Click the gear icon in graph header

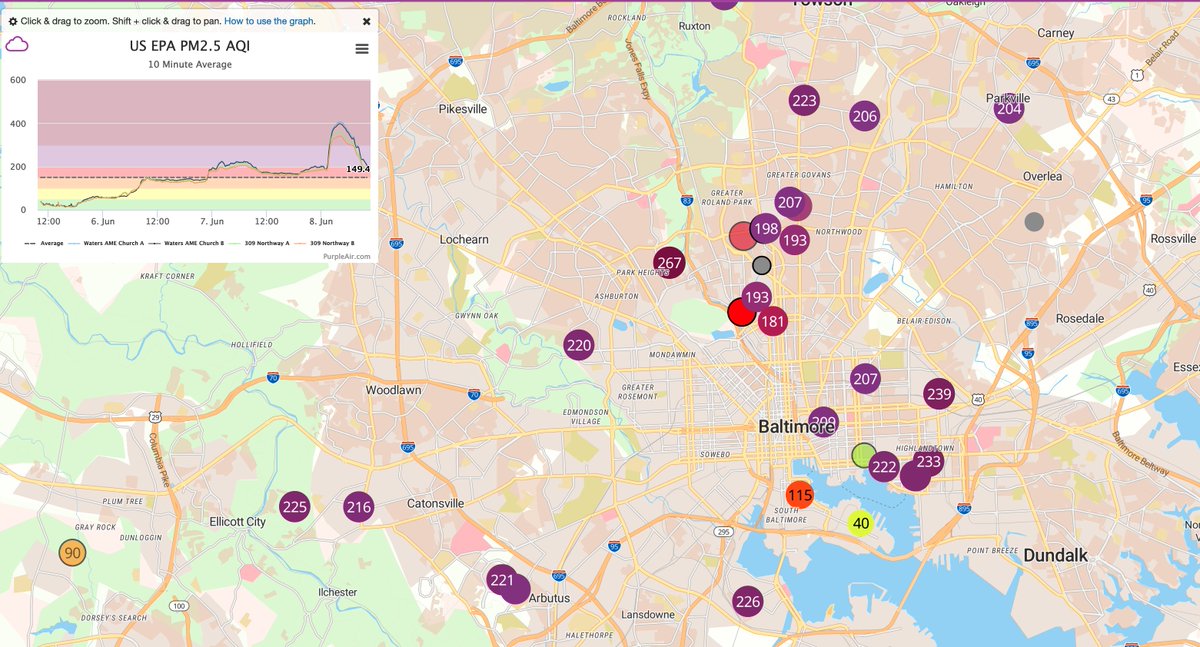[12, 21]
